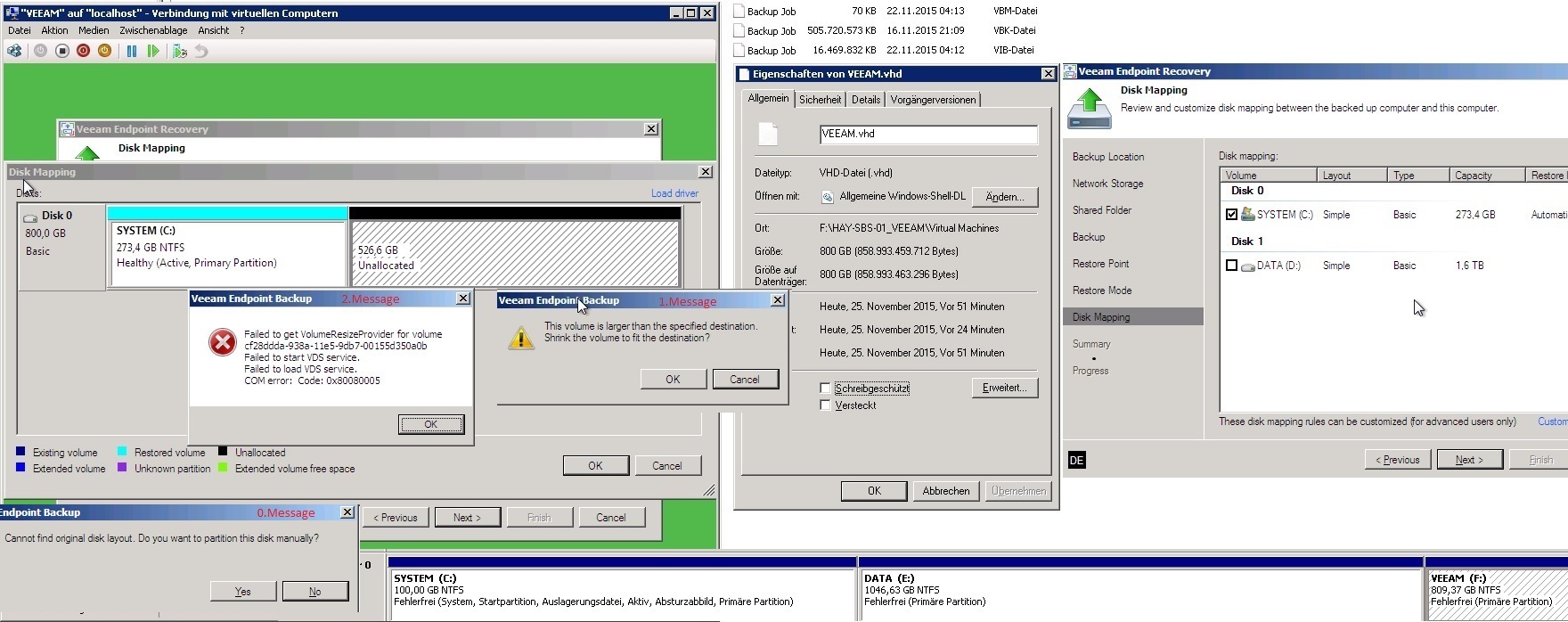Click the Erweitert... button
1568x622 pixels.
coord(1005,388)
